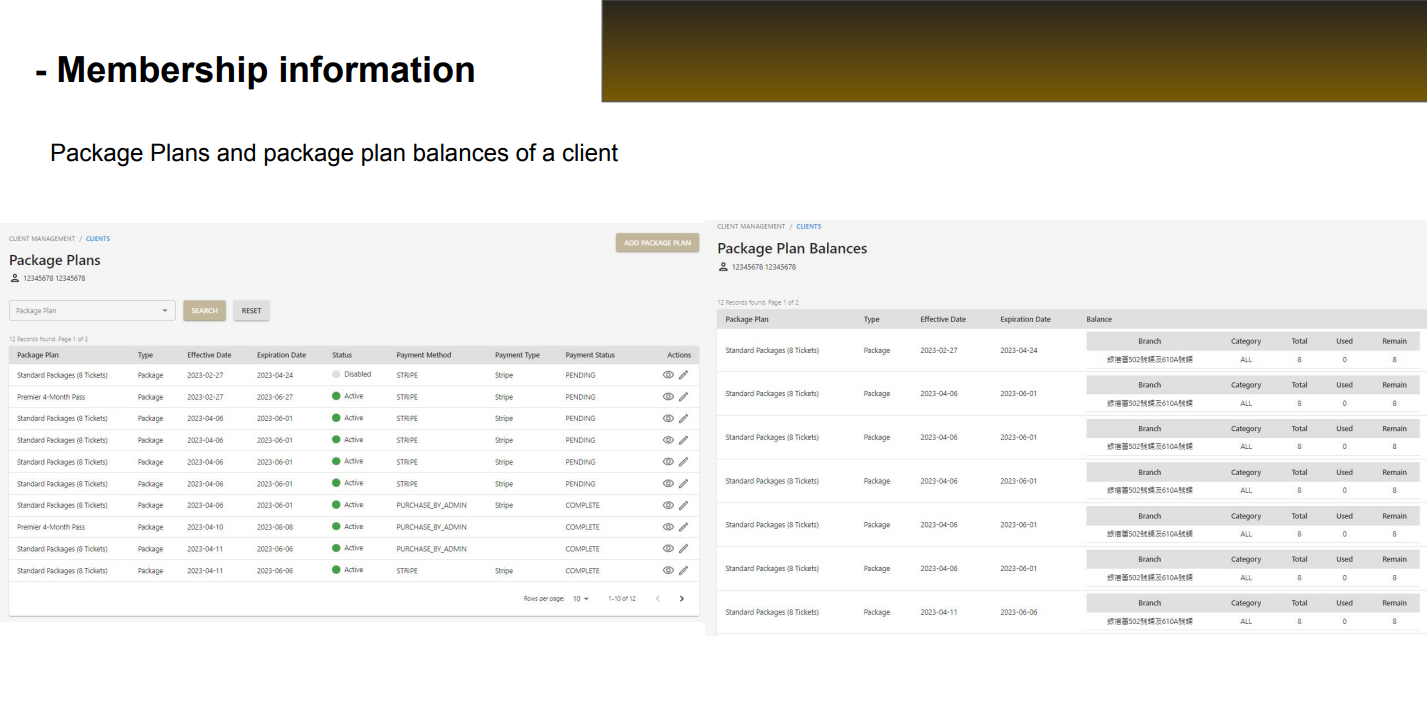The height and width of the screenshot is (704, 1427).
Task: Click the Payment Type column header
Action: point(517,355)
